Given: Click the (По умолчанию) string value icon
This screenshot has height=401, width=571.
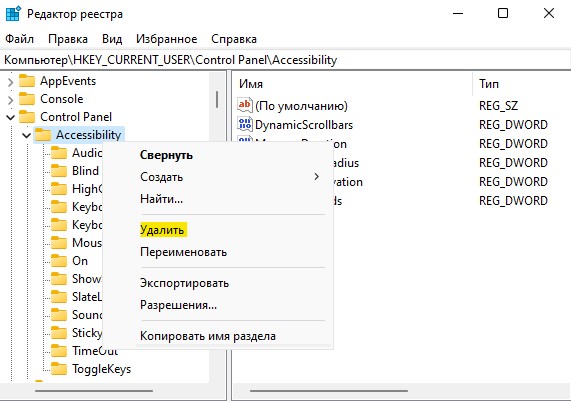Looking at the screenshot, I should (245, 105).
